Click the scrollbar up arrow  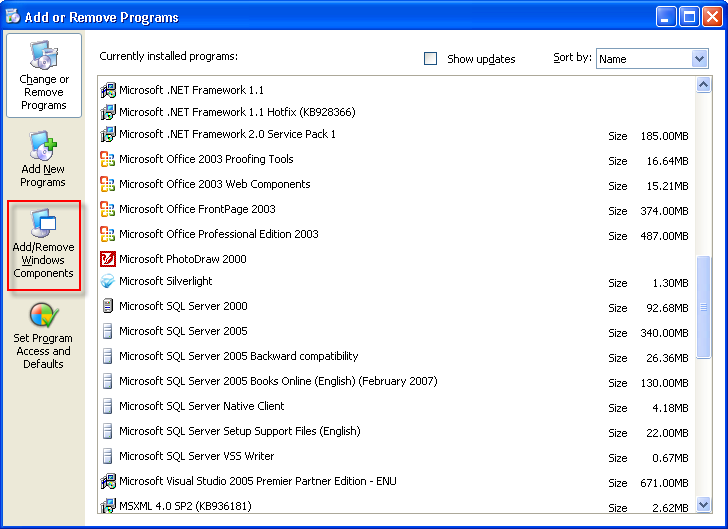[x=703, y=85]
